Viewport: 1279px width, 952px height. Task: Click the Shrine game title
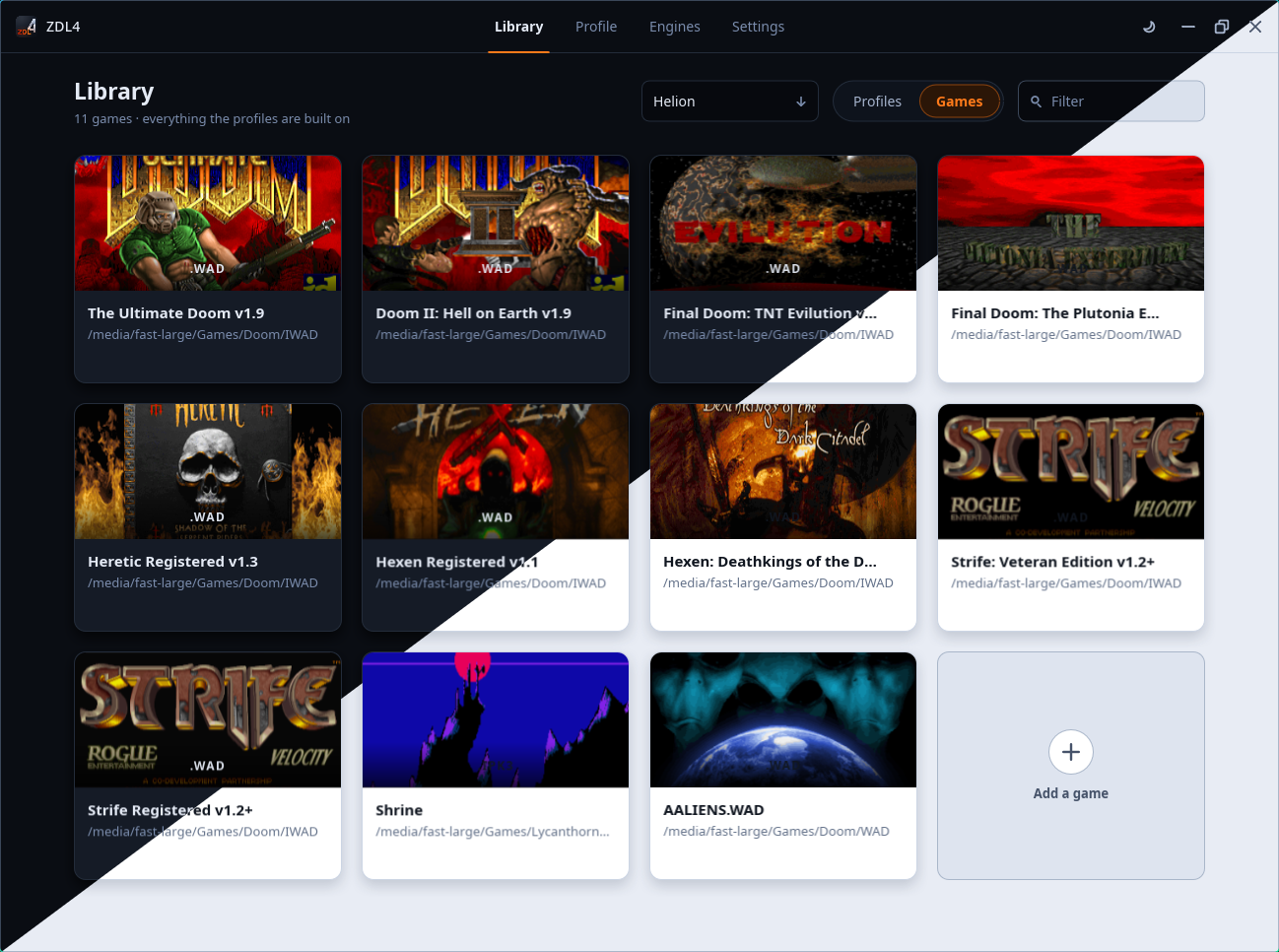point(399,810)
